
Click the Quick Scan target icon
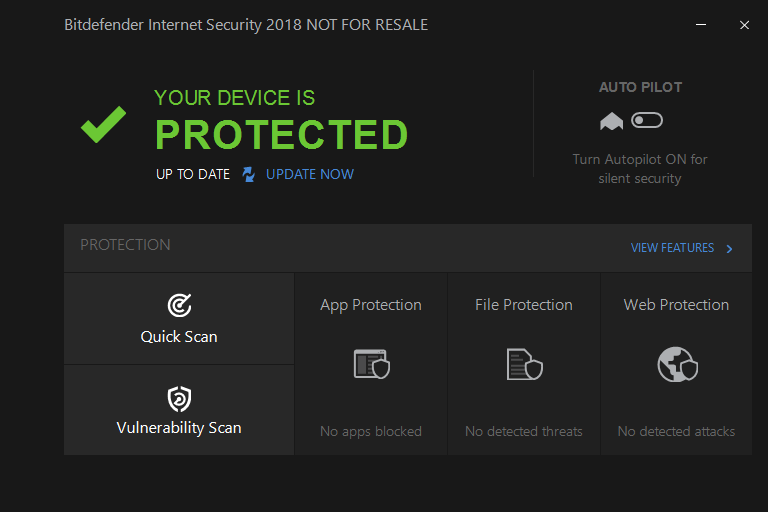pos(179,305)
